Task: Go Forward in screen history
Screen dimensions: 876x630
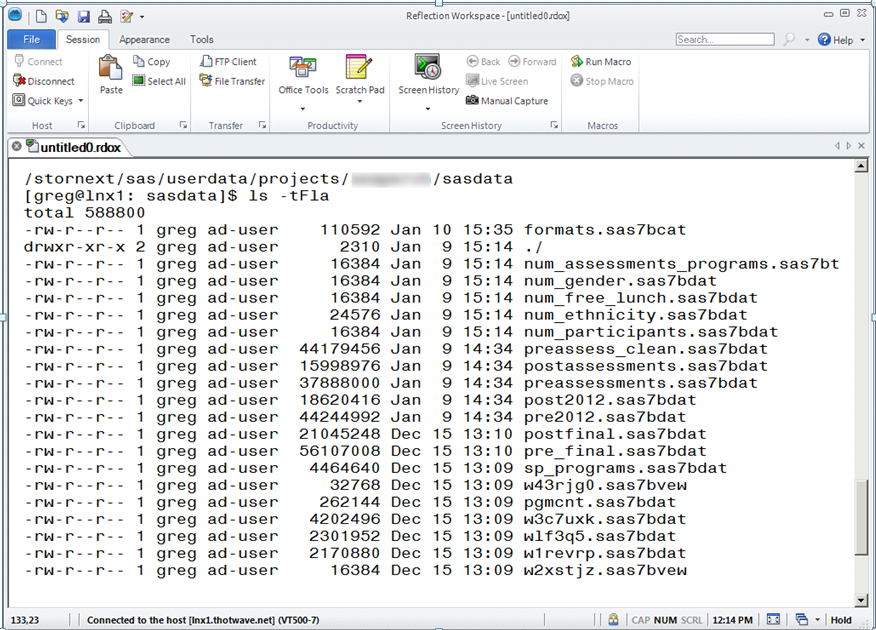Action: point(532,61)
